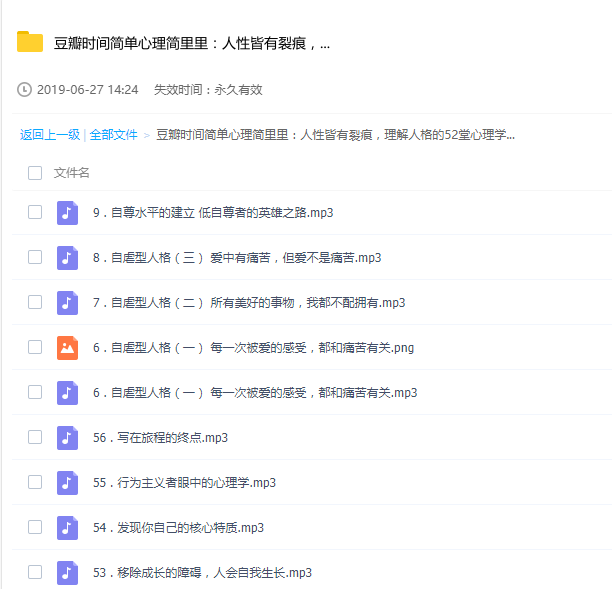Viewport: 612px width, 589px height.
Task: Click the audio icon of 7．自虐型人格（二）
Action: (x=67, y=303)
